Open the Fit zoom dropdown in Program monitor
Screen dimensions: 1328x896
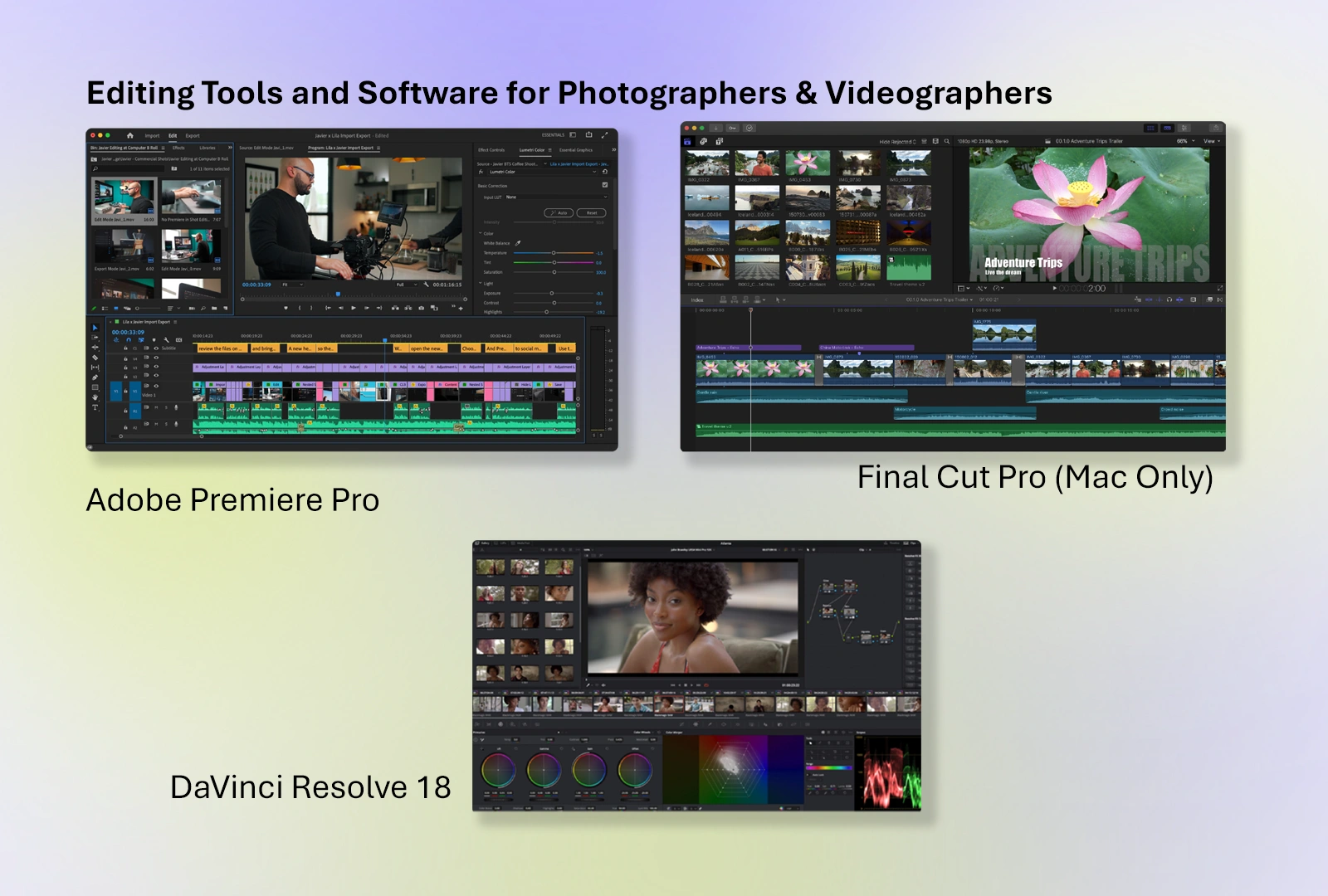coord(292,285)
